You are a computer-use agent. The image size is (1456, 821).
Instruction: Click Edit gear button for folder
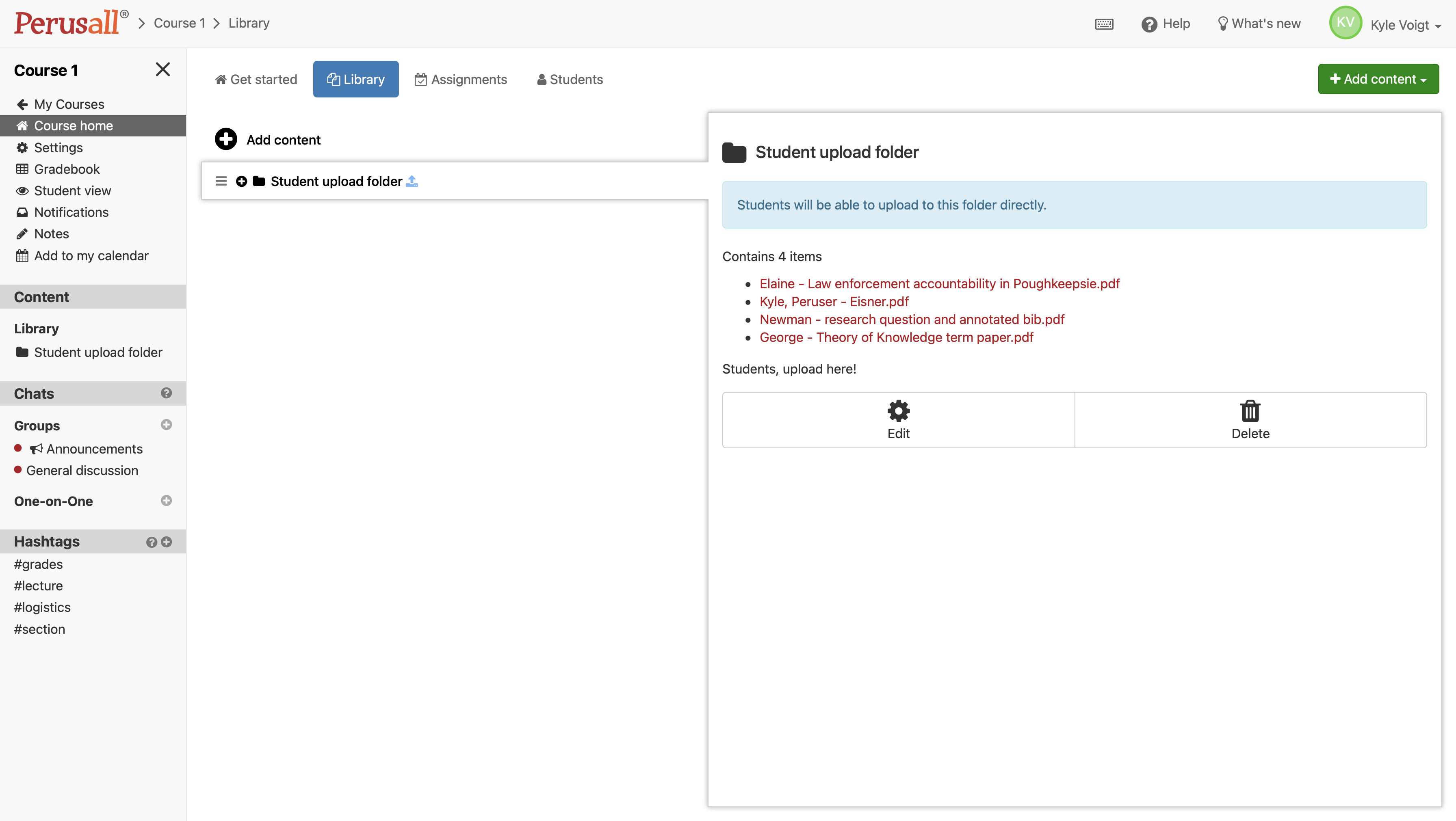click(898, 420)
